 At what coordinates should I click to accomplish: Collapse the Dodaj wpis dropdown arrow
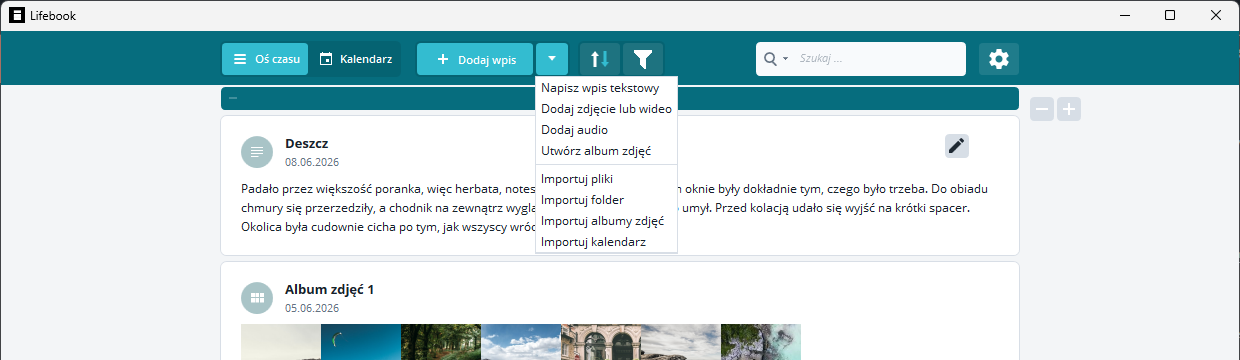(553, 59)
